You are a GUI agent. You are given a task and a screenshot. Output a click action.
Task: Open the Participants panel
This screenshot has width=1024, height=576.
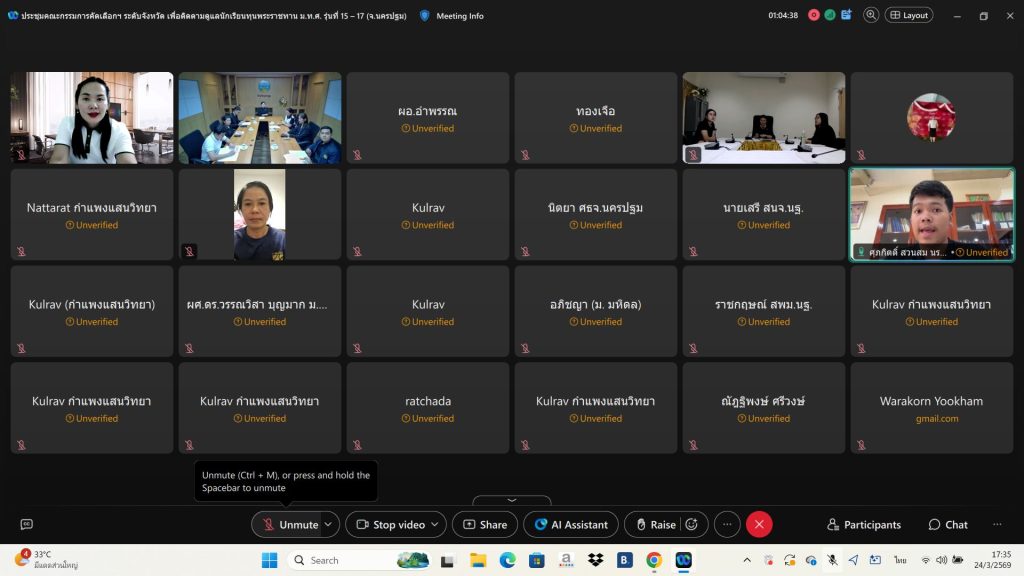click(x=864, y=525)
